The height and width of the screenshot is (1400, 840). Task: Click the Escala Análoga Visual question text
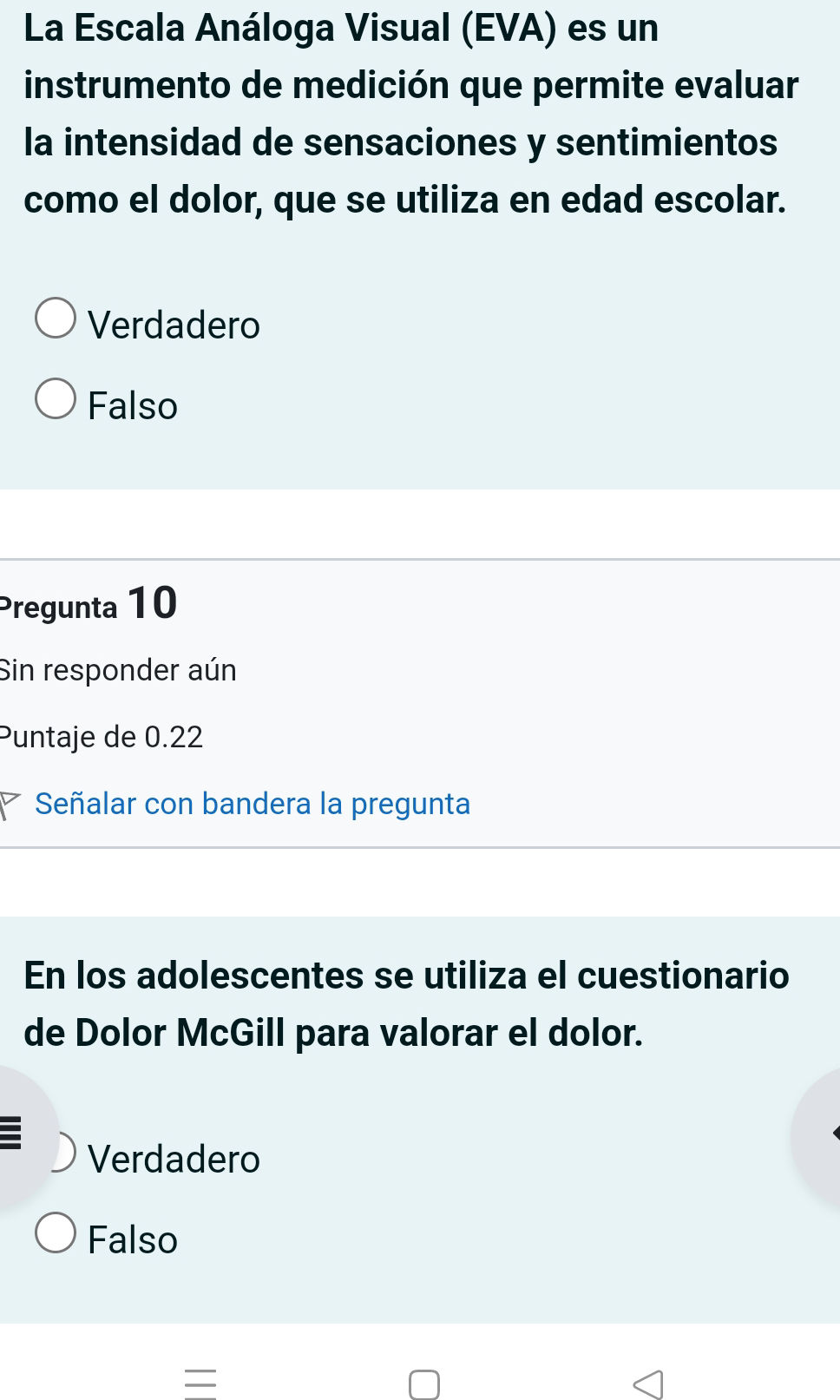coord(410,114)
